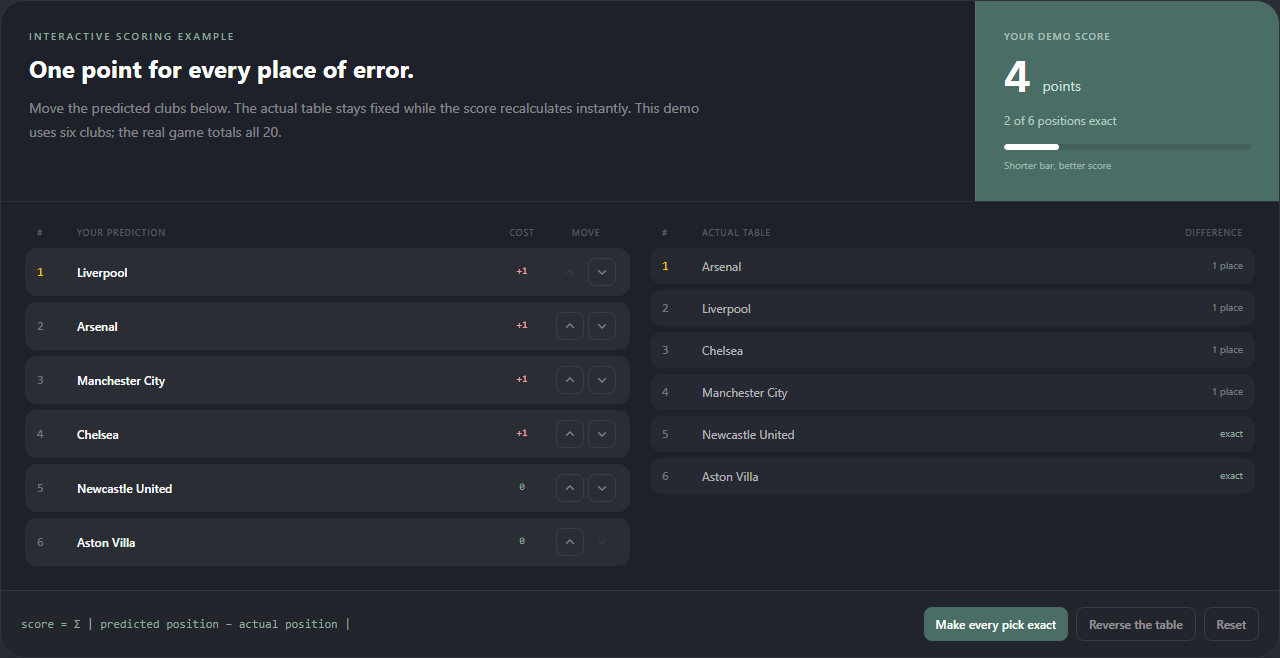Click the disabled up arrow for Liverpool
Viewport: 1280px width, 658px height.
coord(569,272)
